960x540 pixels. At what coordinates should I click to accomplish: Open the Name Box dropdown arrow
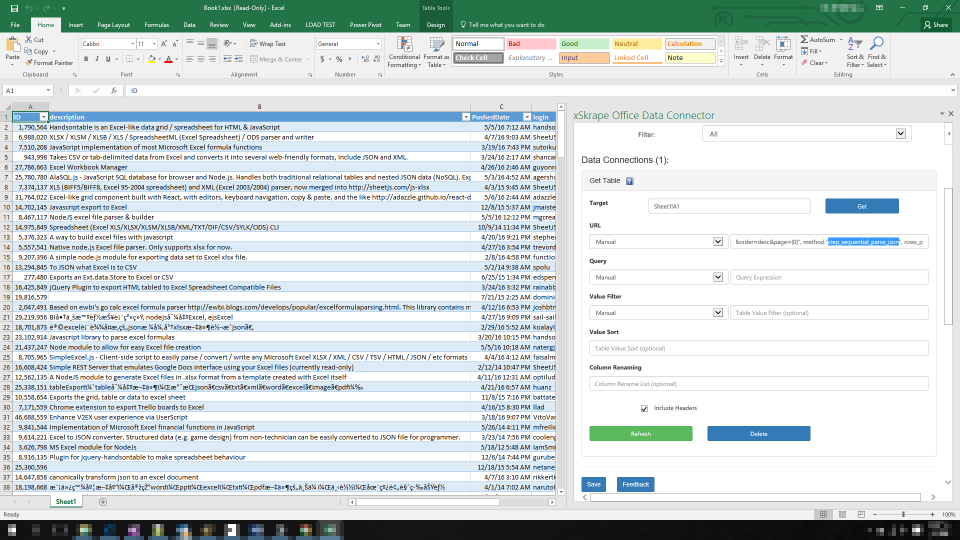tap(48, 91)
